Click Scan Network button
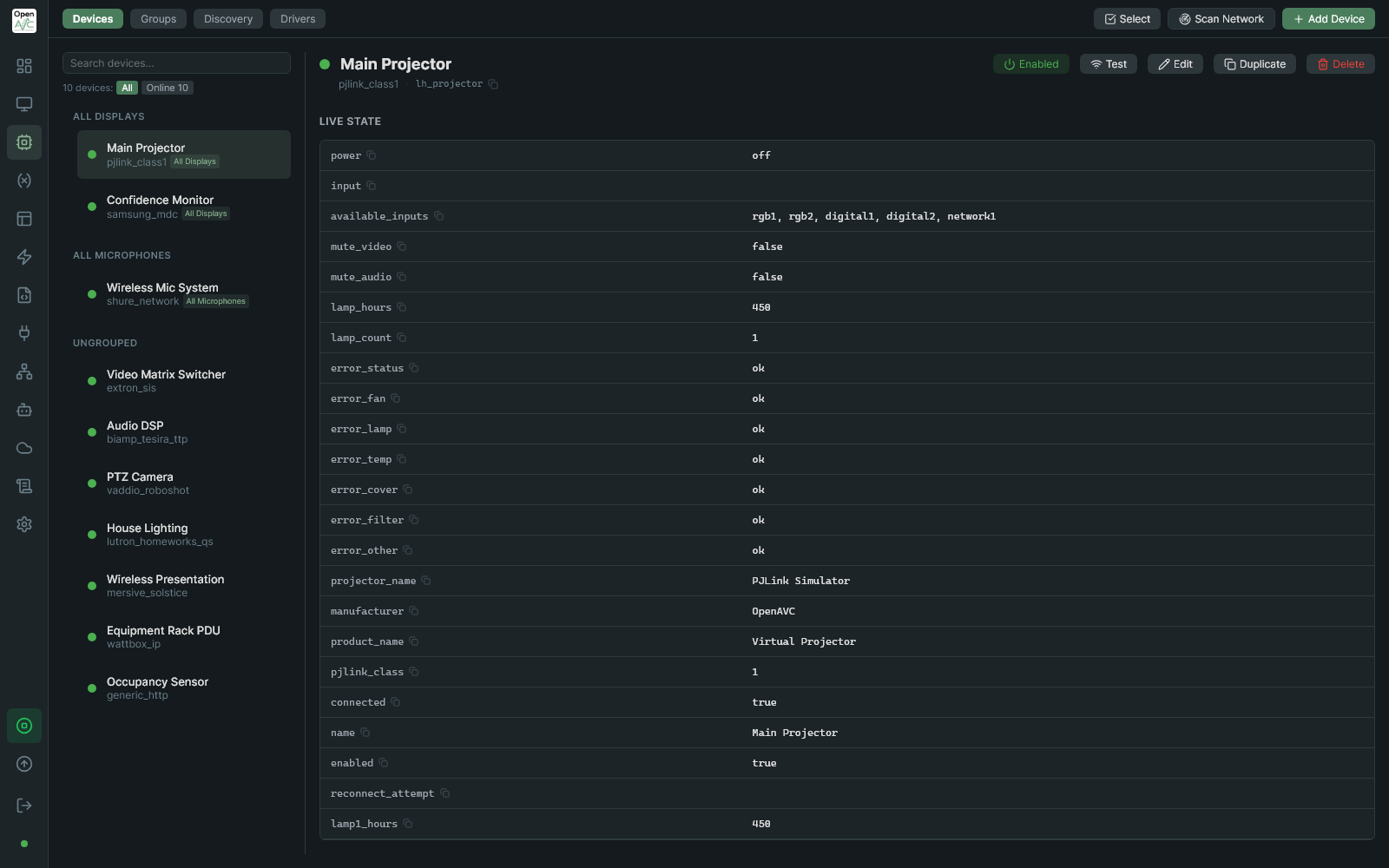1389x868 pixels. tap(1221, 19)
